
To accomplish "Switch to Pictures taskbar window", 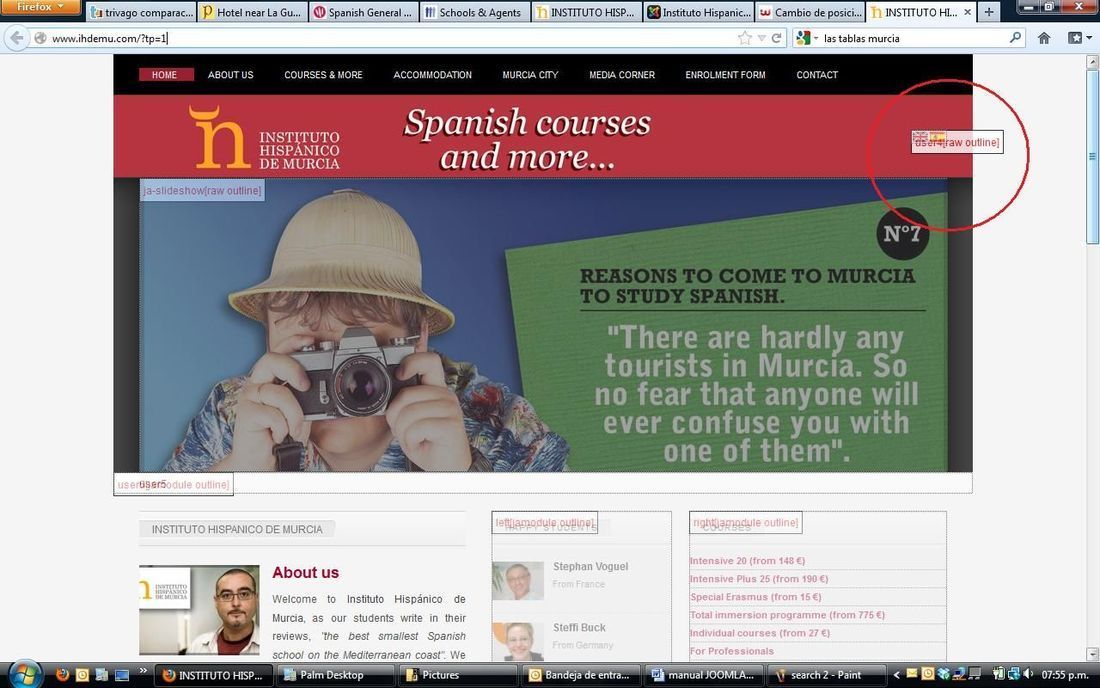I will 457,675.
